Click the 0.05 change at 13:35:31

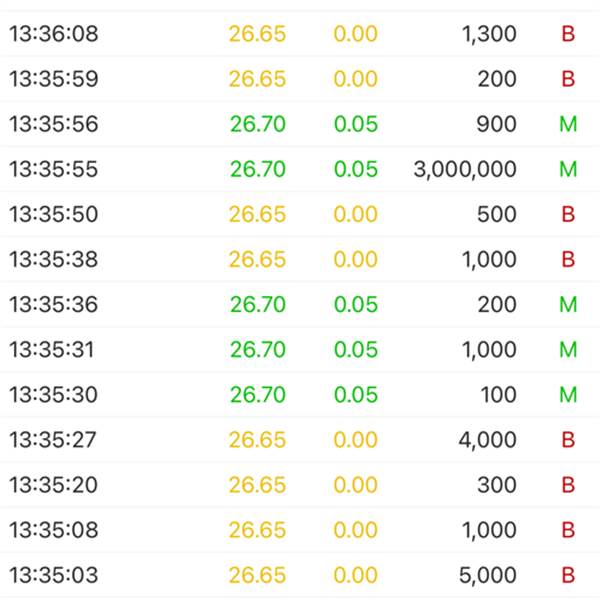click(x=356, y=349)
